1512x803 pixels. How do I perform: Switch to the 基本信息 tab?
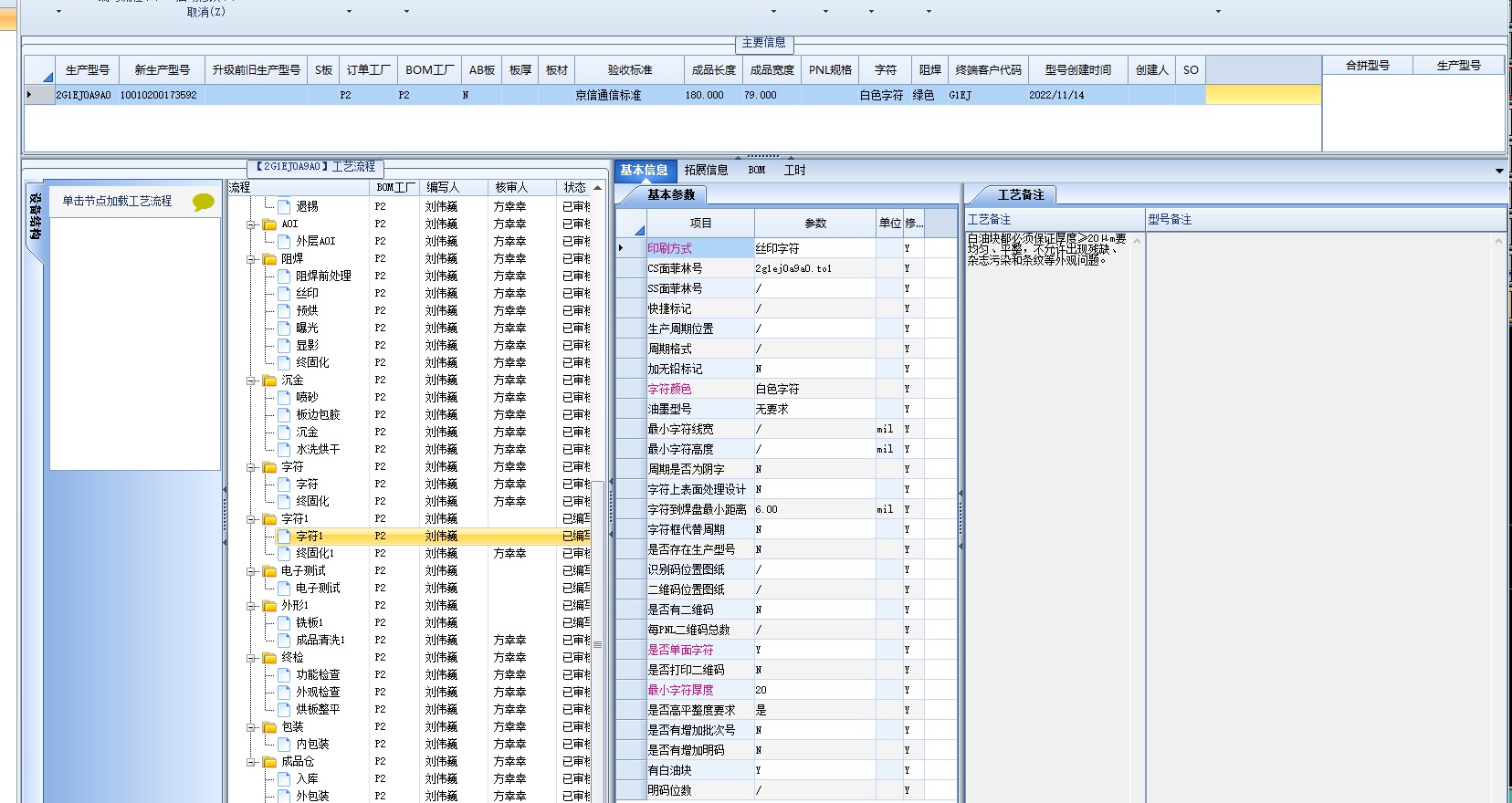[x=644, y=170]
